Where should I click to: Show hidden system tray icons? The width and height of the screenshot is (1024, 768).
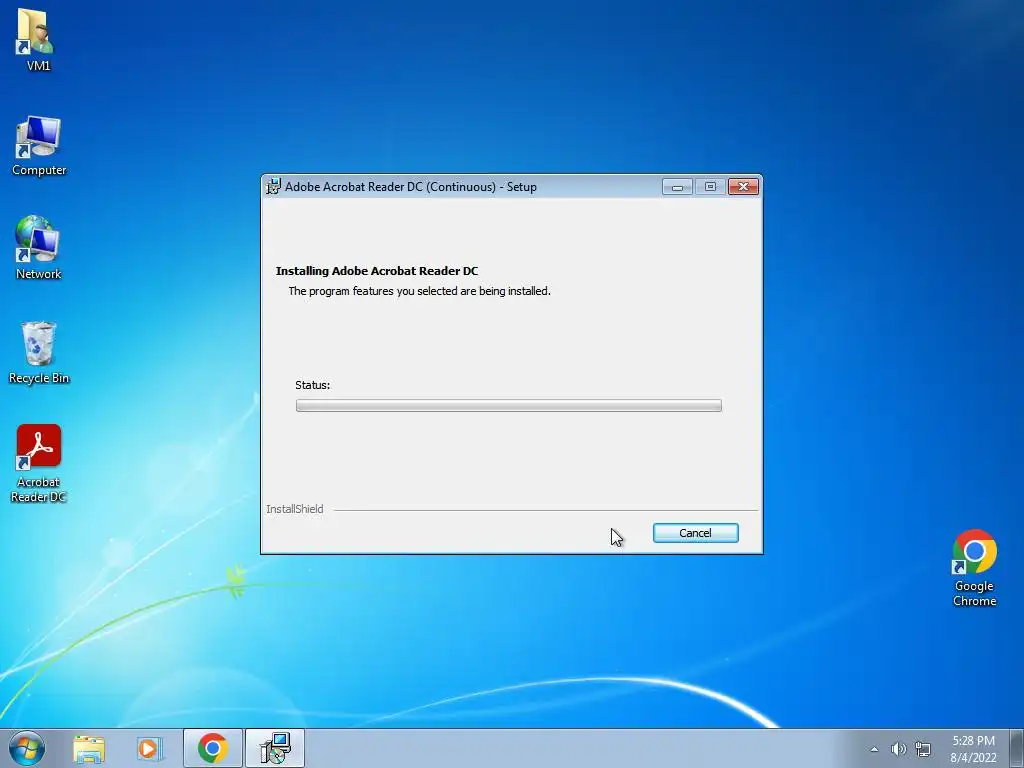coord(874,749)
